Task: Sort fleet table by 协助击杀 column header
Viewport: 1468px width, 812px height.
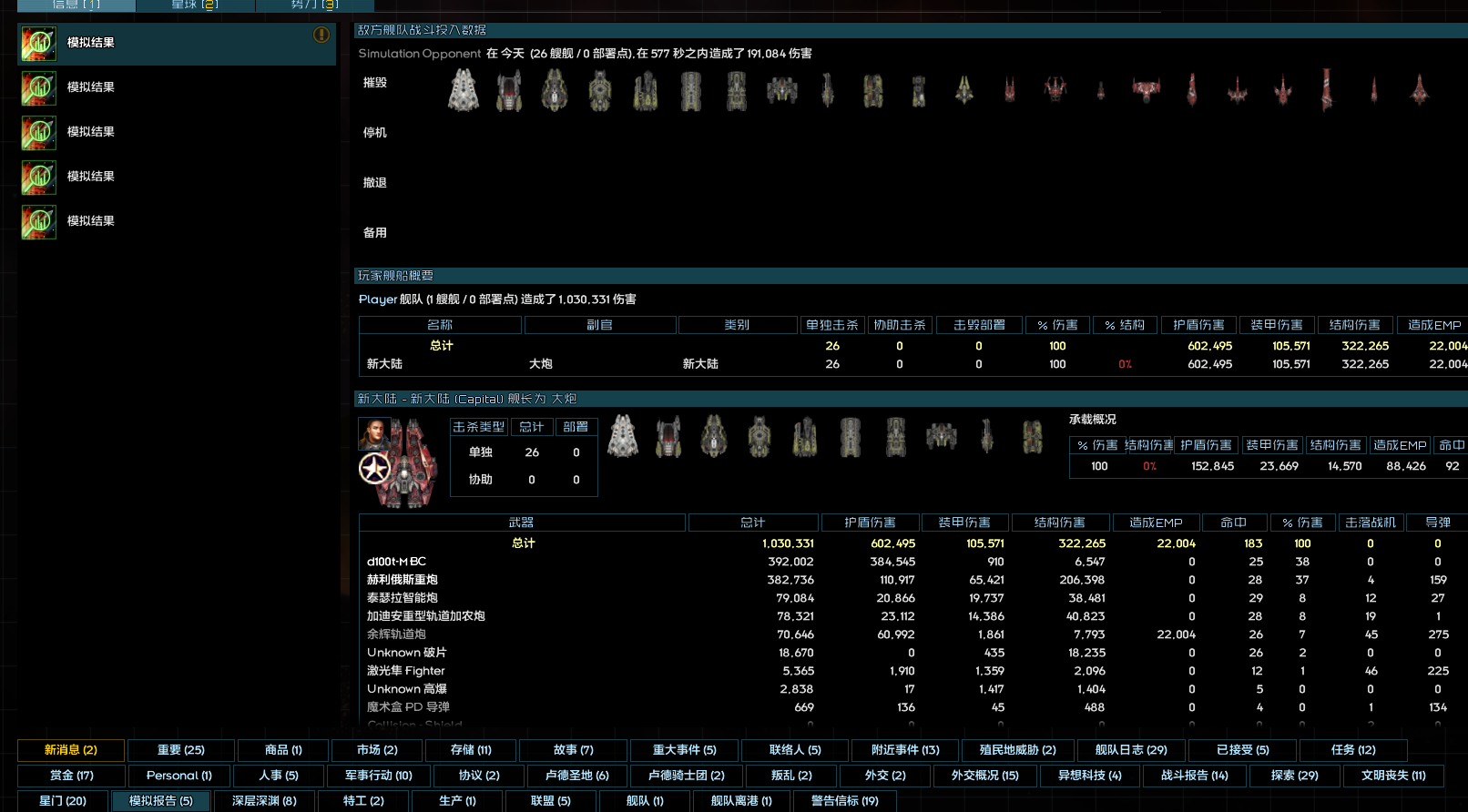Action: click(x=900, y=325)
